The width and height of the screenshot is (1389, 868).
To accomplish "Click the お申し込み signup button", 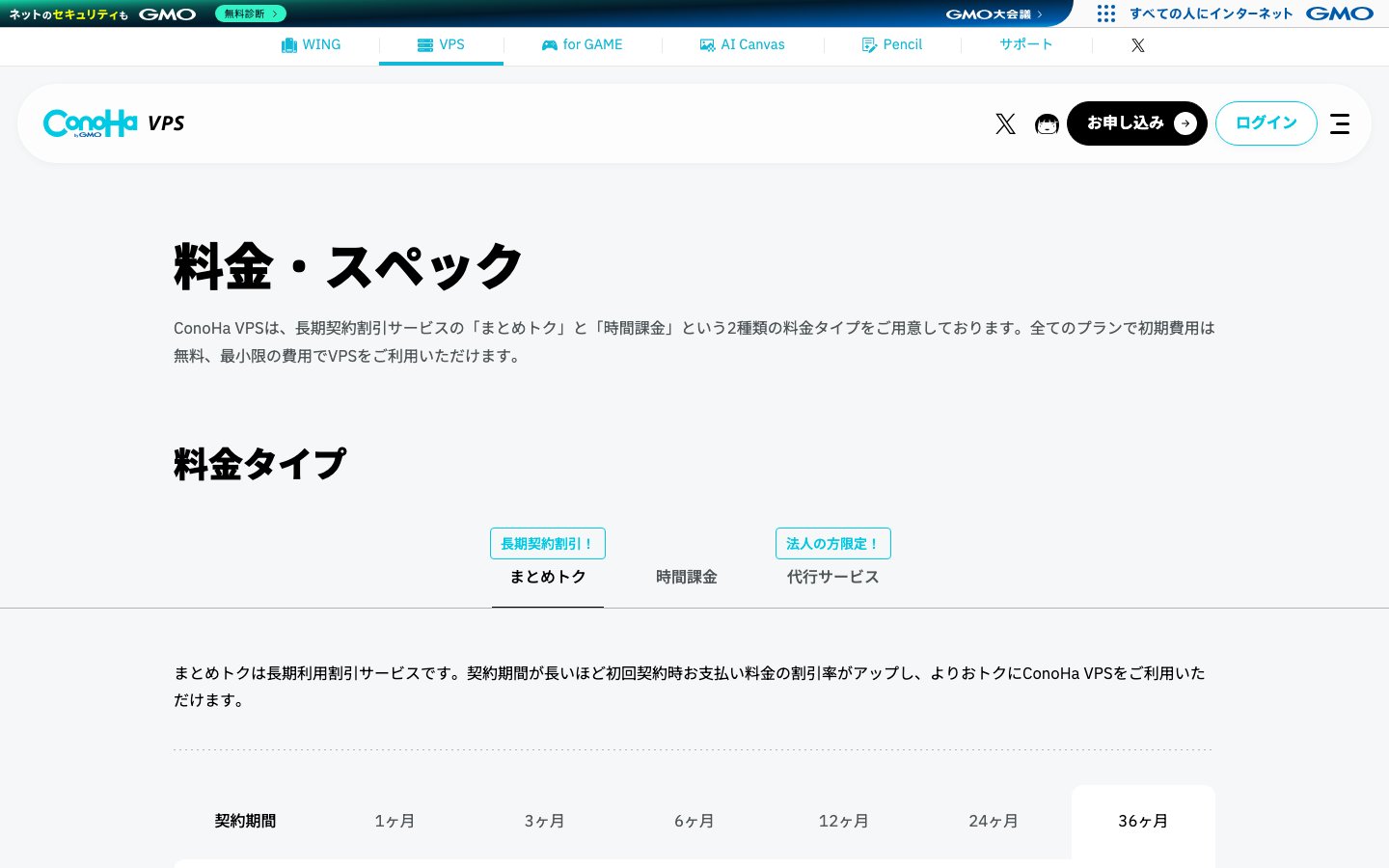I will click(x=1137, y=123).
